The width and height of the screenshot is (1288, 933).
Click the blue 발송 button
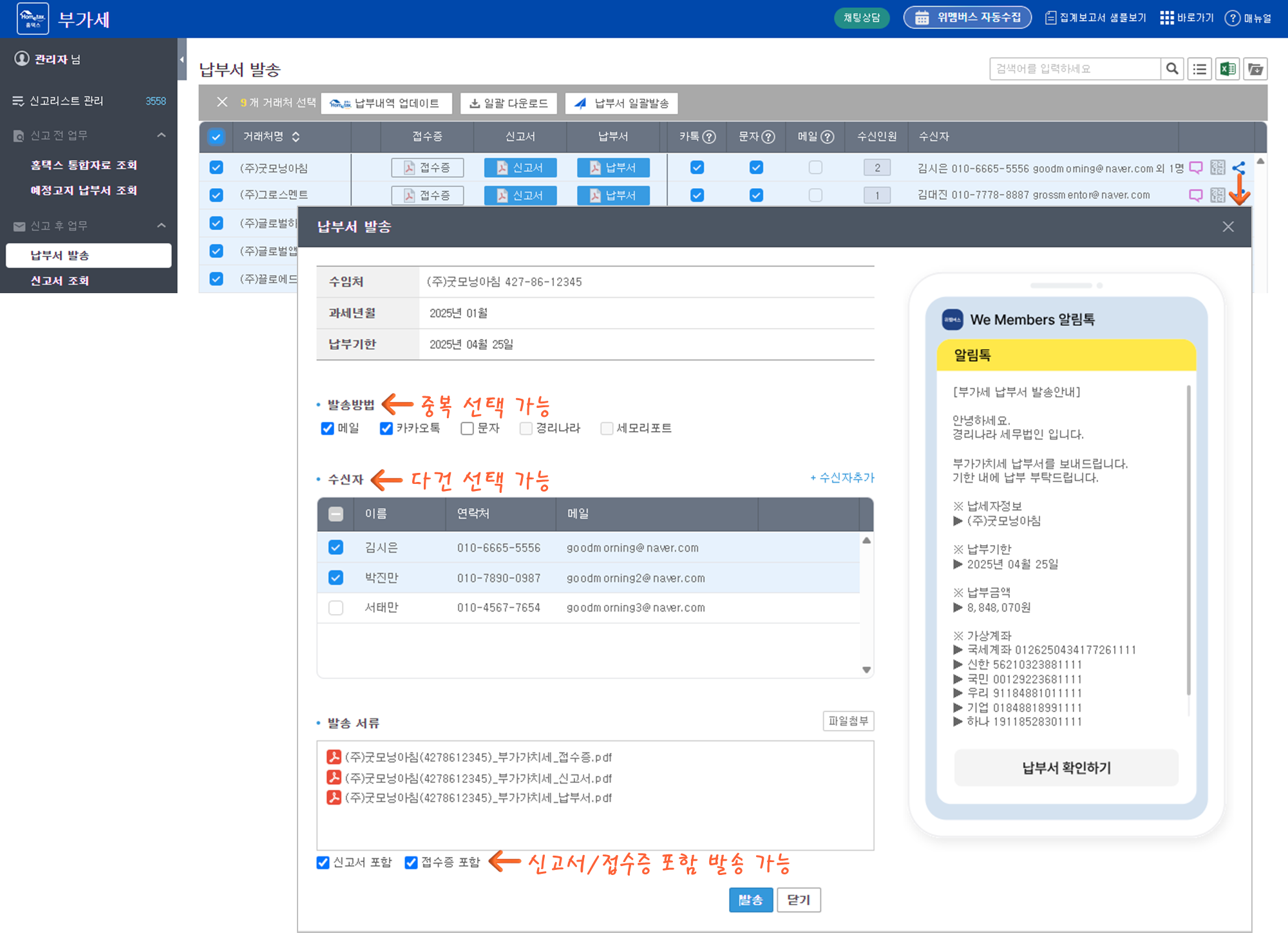click(x=750, y=899)
